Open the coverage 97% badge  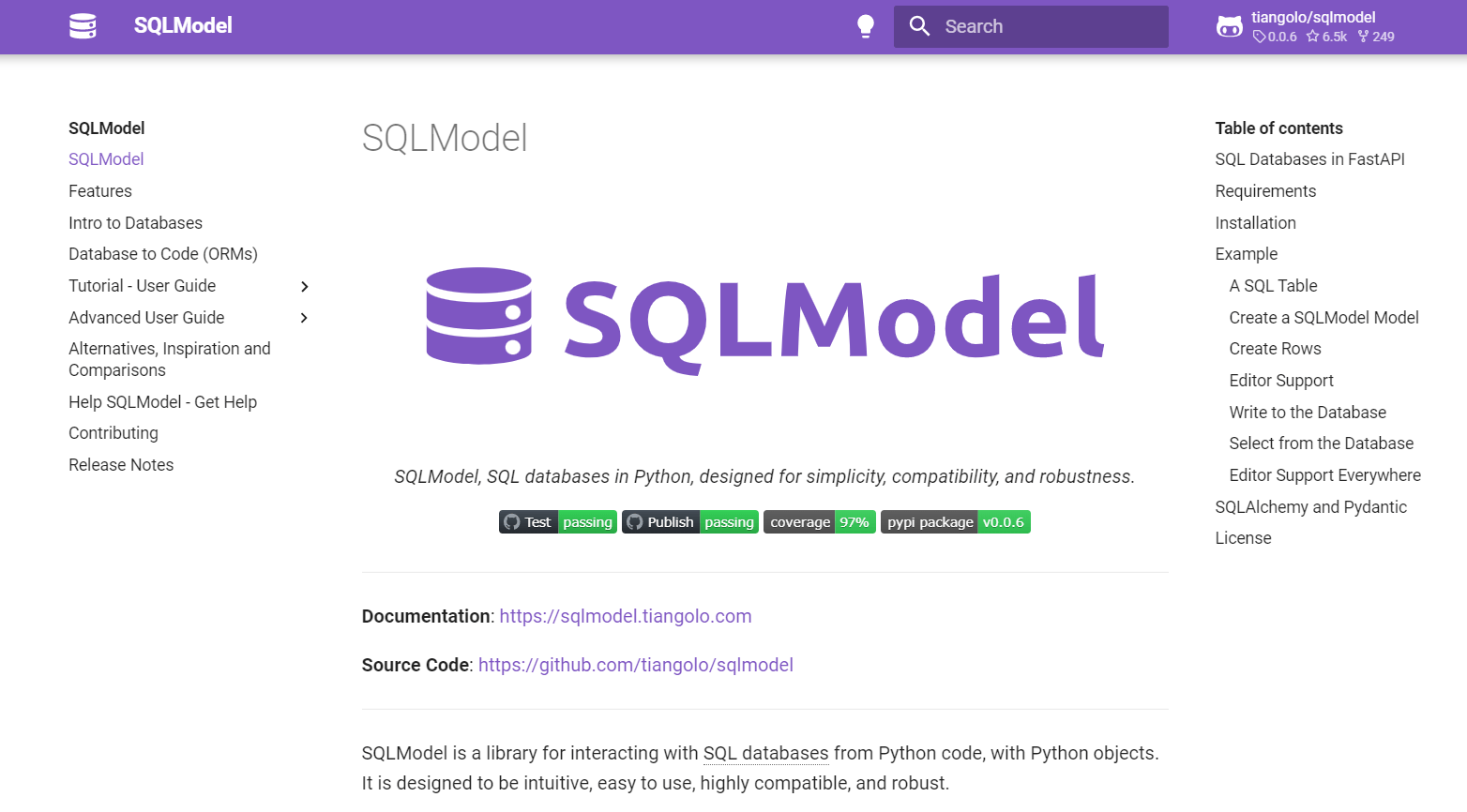pyautogui.click(x=819, y=522)
